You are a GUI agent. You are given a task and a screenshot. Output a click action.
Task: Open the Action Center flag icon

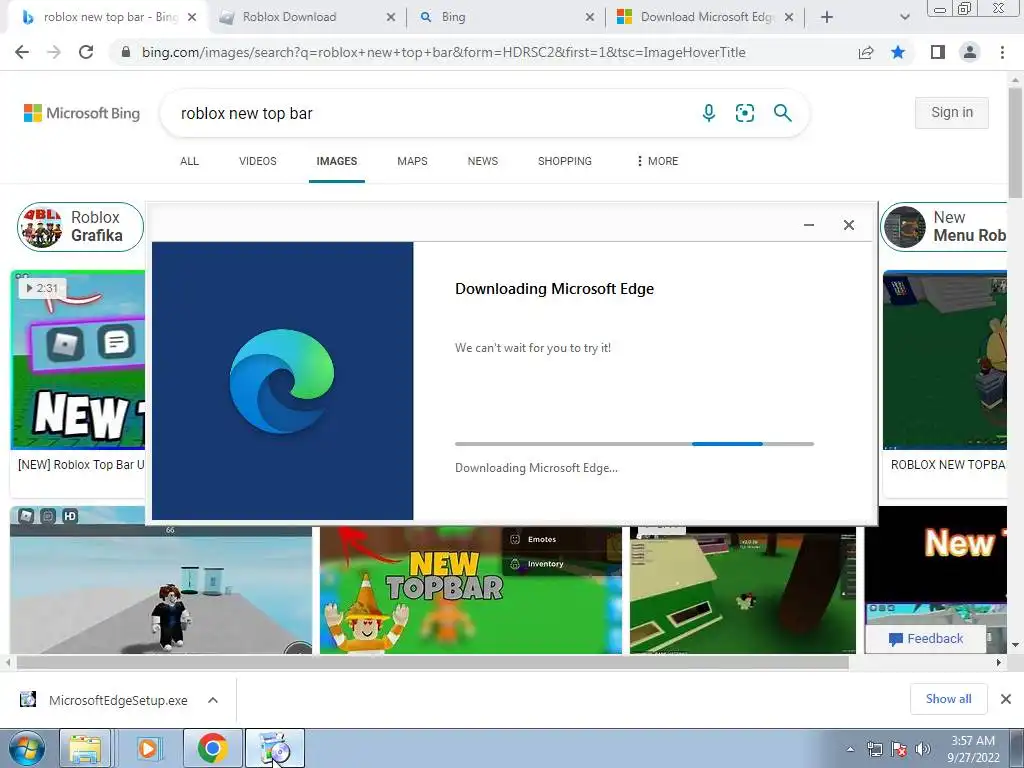pyautogui.click(x=899, y=749)
